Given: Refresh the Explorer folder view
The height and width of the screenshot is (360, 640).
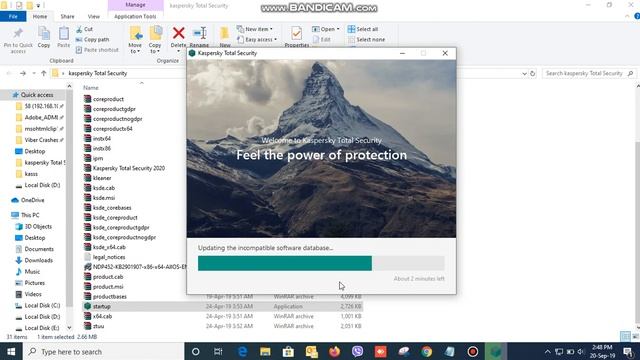Looking at the screenshot, I should [533, 73].
